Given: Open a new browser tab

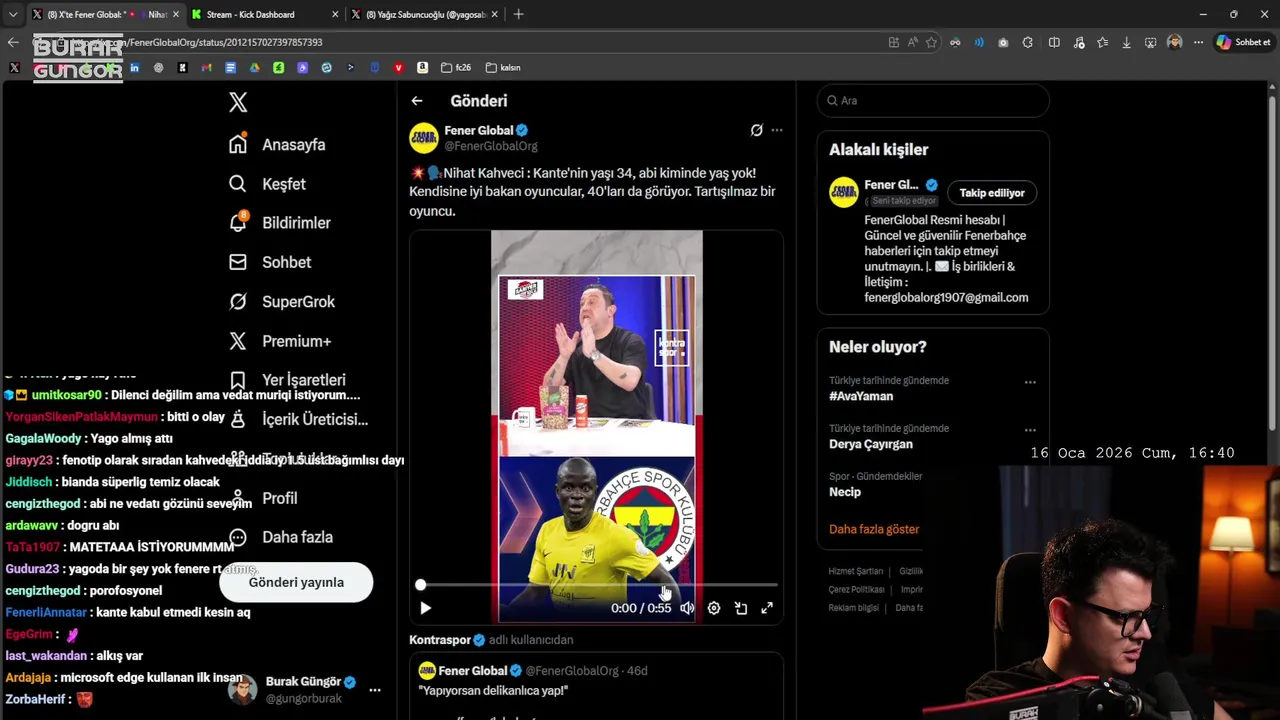Looking at the screenshot, I should [518, 14].
